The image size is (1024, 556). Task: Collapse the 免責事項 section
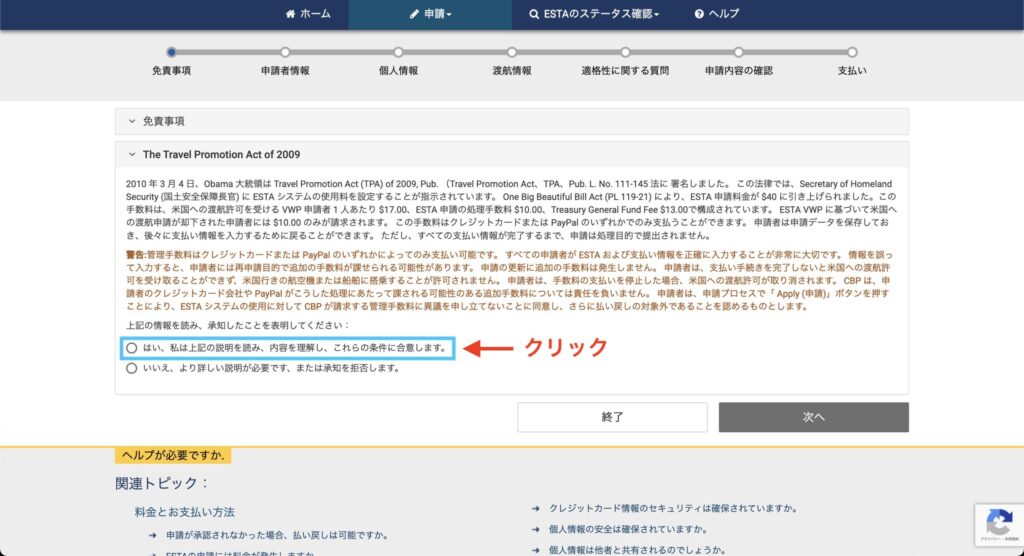click(132, 121)
